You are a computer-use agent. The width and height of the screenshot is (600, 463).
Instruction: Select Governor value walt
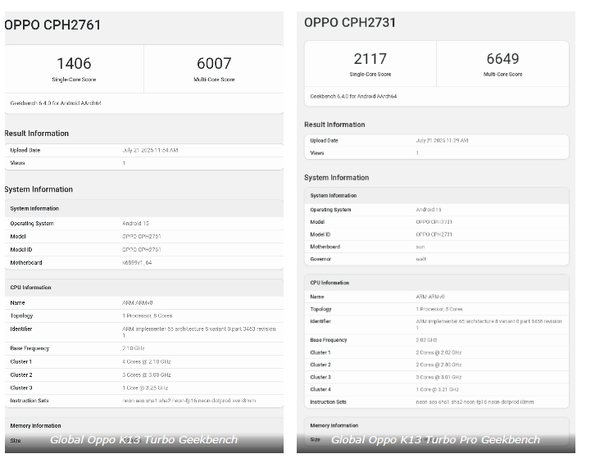(421, 259)
